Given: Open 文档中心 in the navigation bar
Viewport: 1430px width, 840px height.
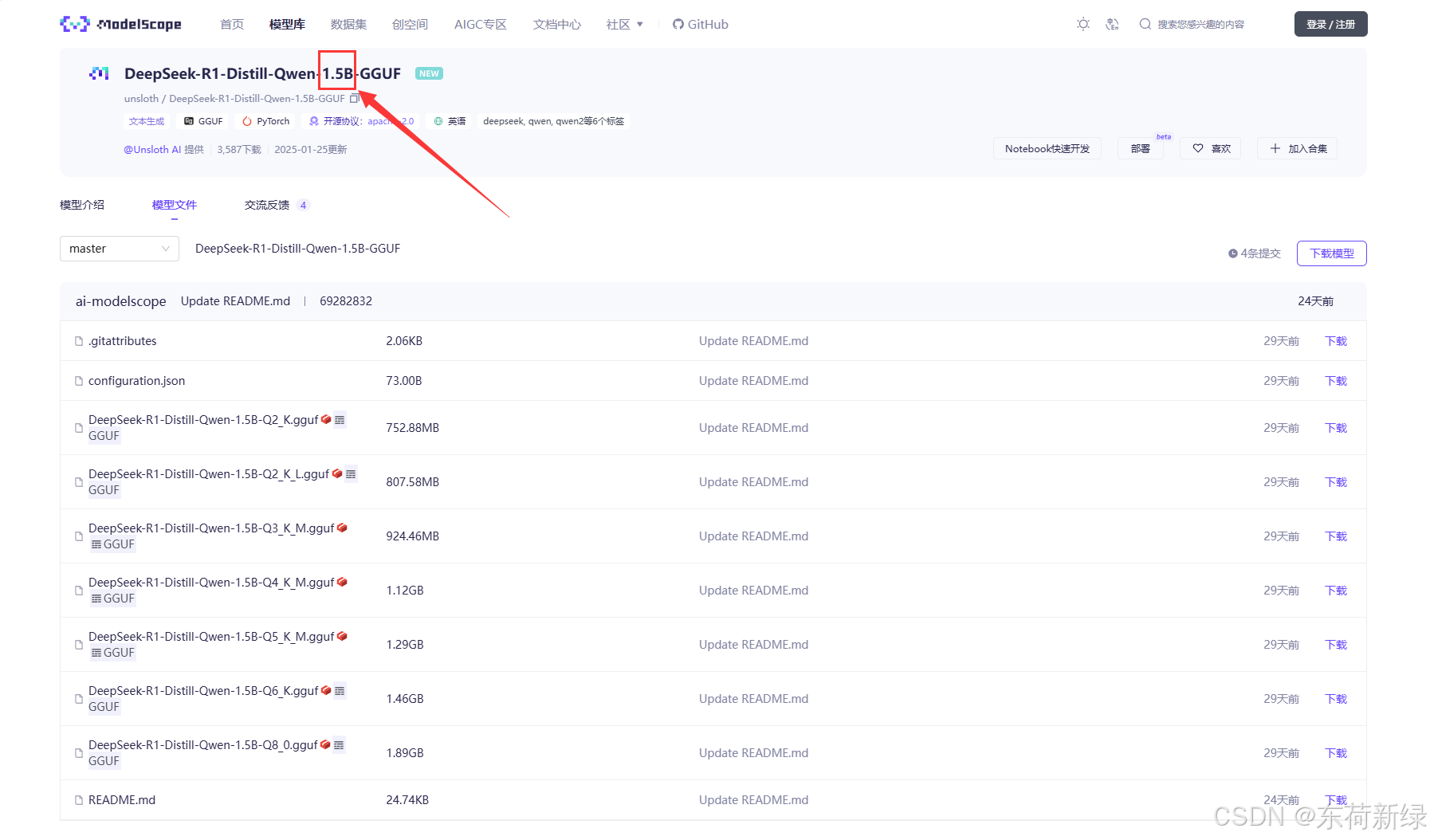Looking at the screenshot, I should pyautogui.click(x=557, y=24).
